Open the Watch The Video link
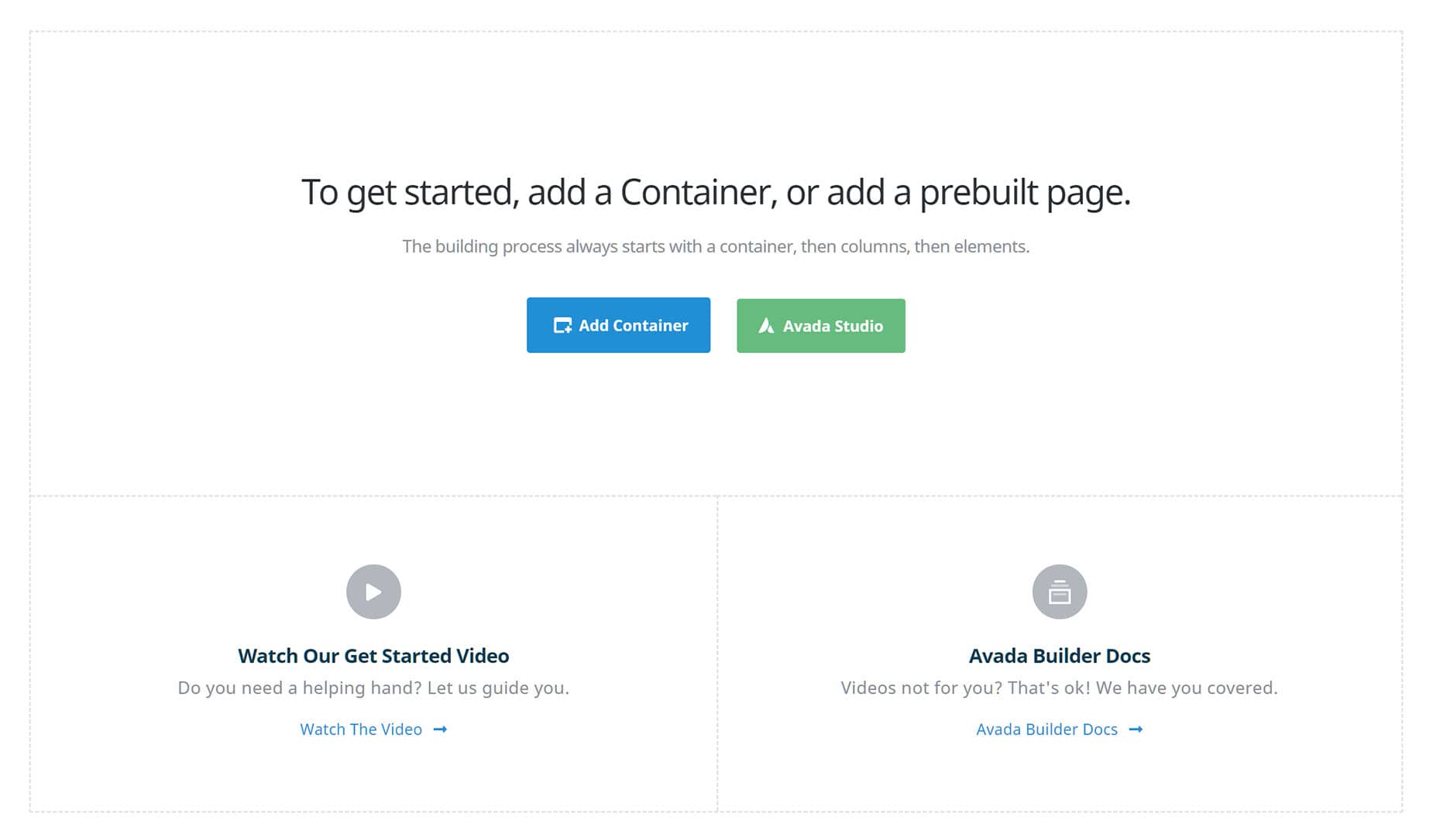 tap(361, 729)
